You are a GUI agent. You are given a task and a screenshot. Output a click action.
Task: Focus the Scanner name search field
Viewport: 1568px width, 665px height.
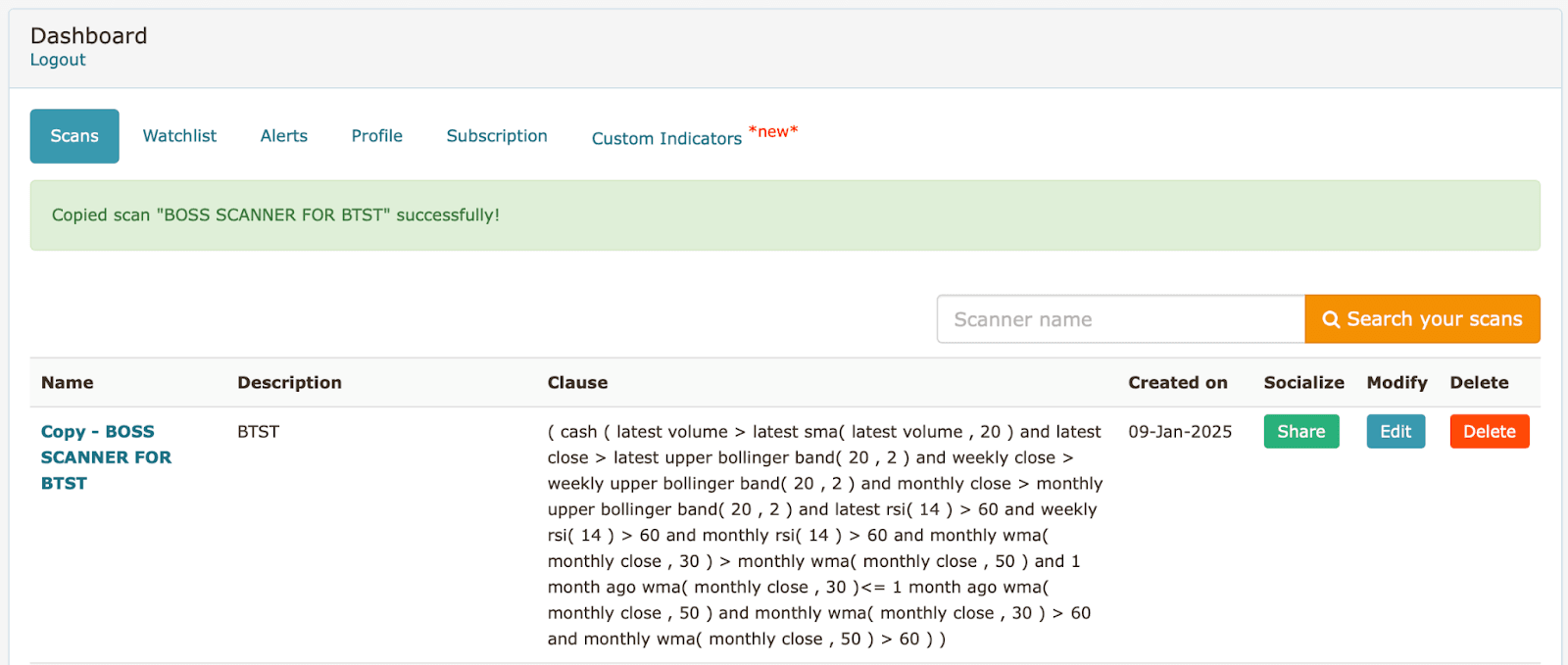coord(1120,319)
